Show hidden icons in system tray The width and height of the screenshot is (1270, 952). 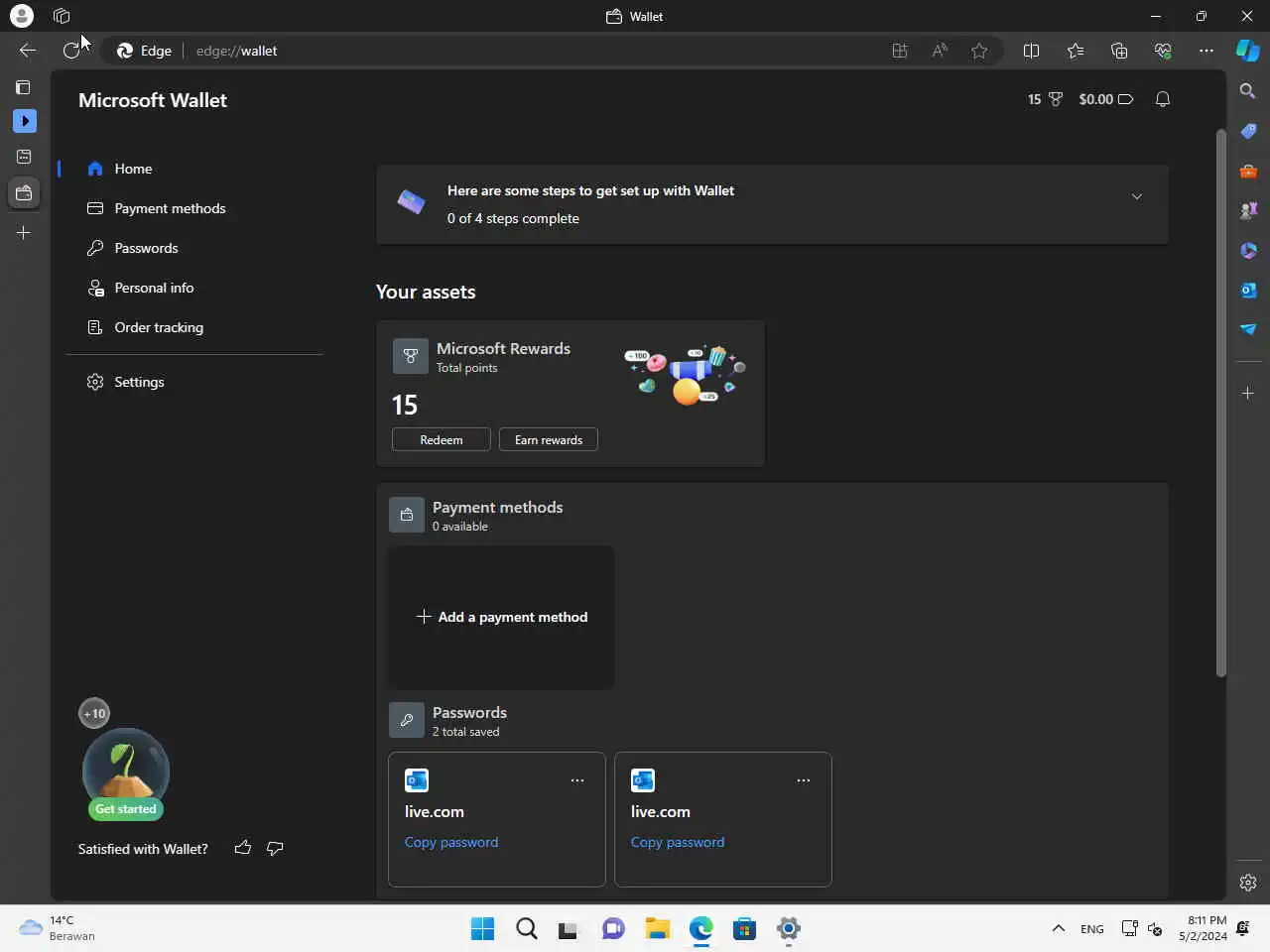(1059, 929)
